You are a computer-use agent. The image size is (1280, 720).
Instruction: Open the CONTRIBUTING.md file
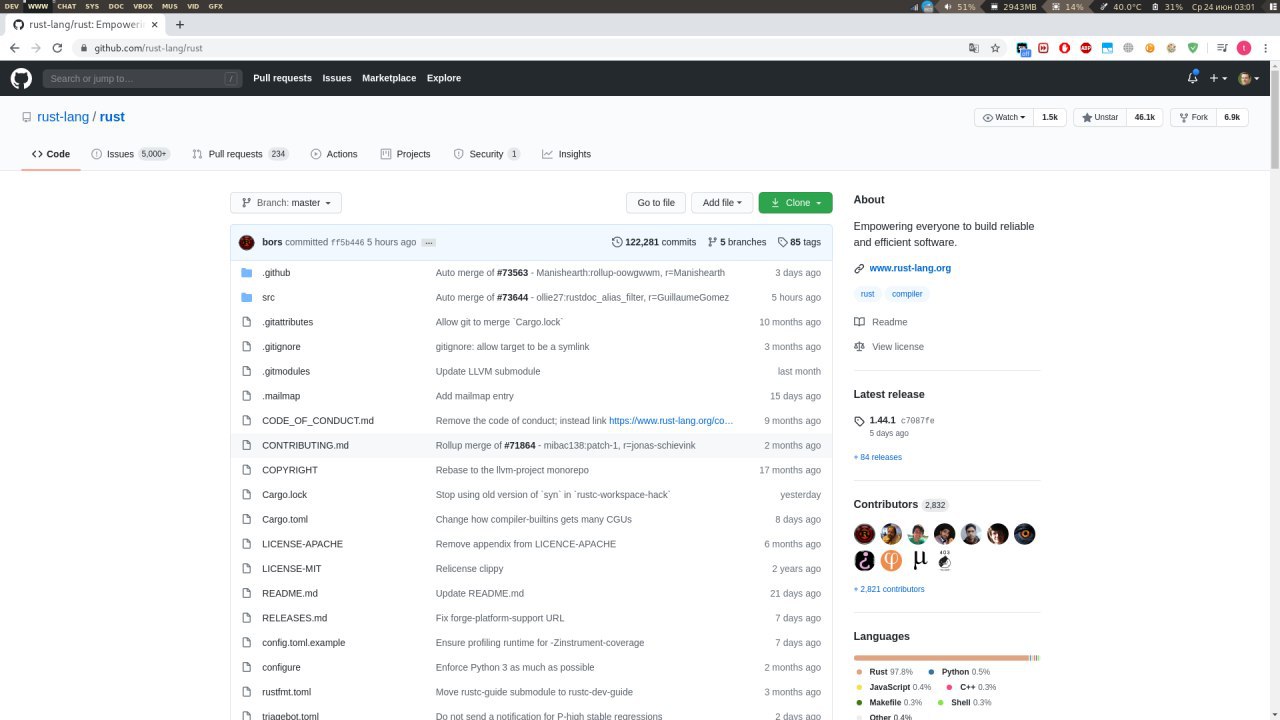click(305, 446)
